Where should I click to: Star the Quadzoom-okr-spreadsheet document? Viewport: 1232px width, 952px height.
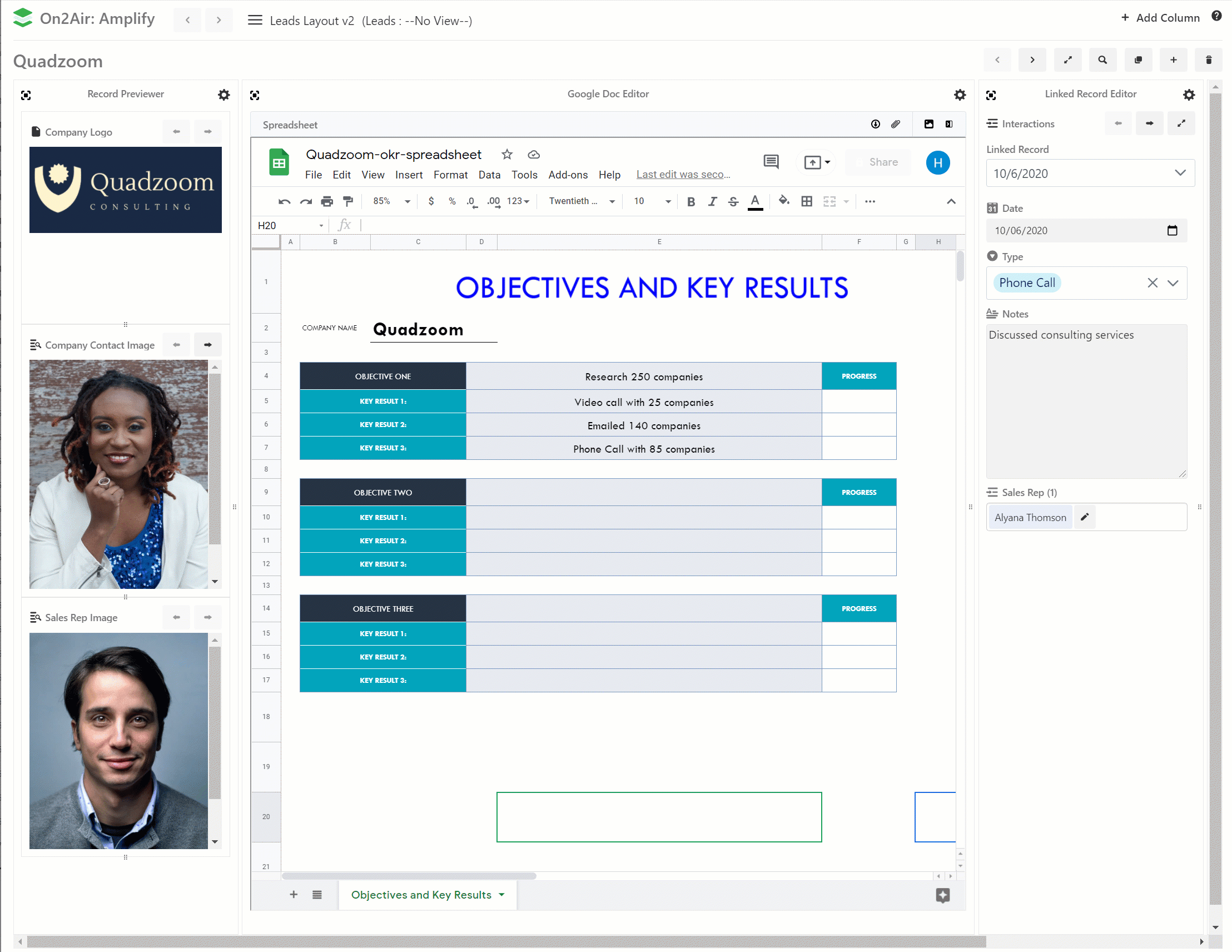[x=507, y=154]
